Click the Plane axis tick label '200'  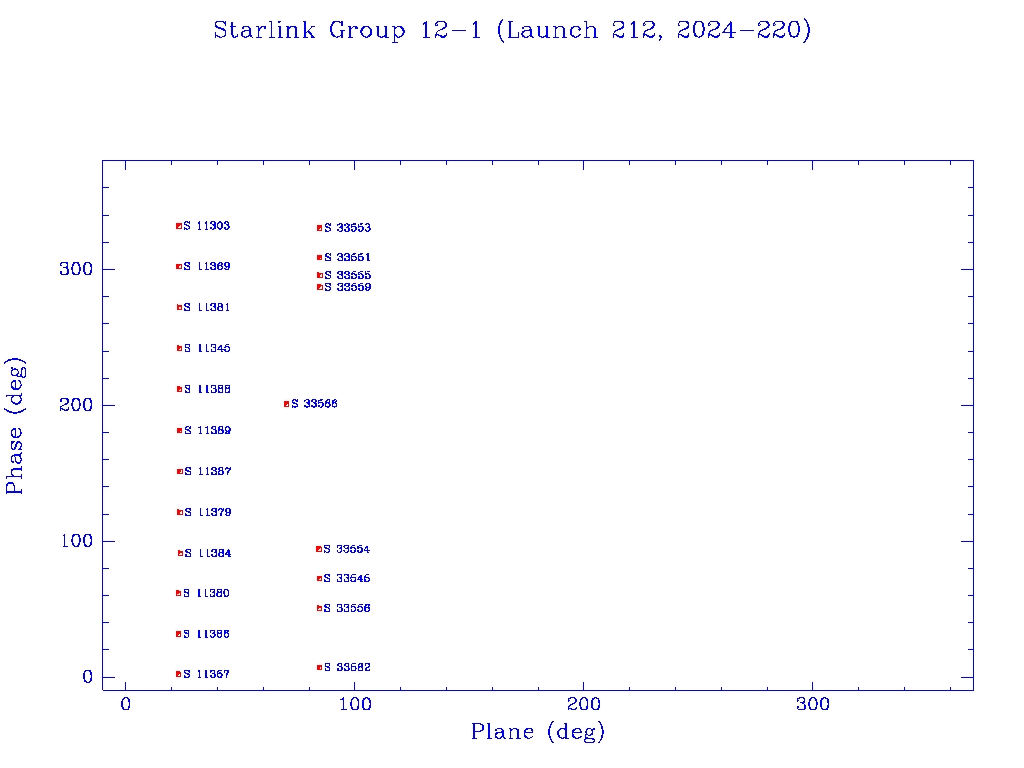click(x=584, y=705)
